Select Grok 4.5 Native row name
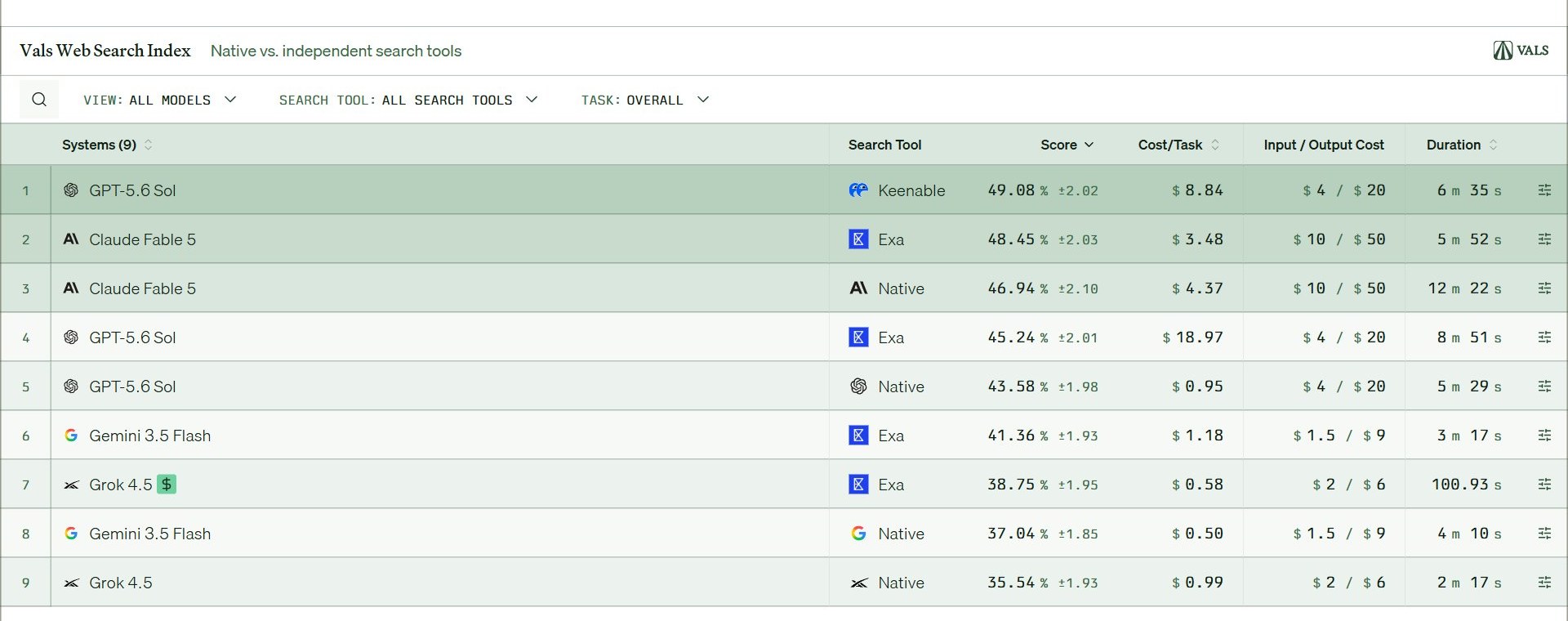The image size is (1568, 621). click(x=120, y=583)
